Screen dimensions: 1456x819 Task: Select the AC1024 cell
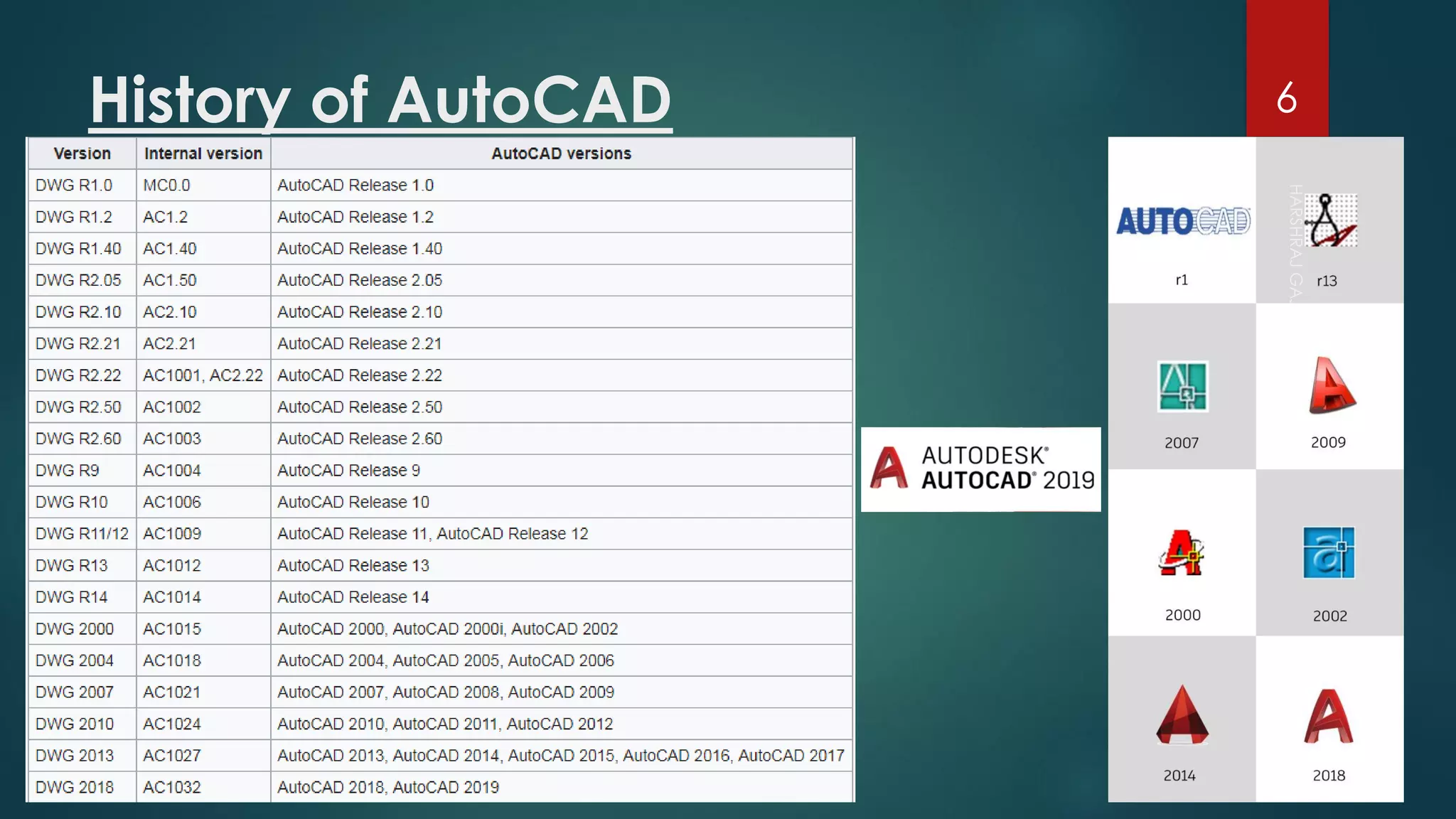click(203, 724)
